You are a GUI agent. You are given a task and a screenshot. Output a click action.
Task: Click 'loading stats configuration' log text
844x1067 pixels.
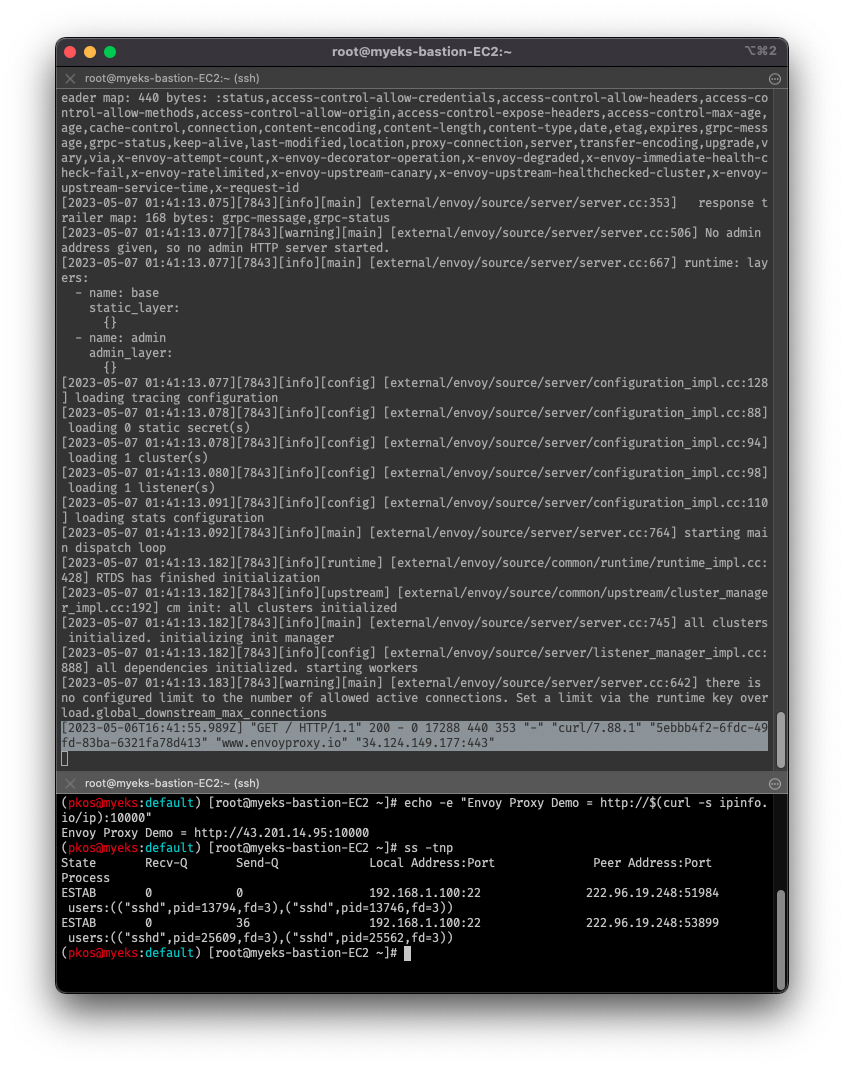[169, 518]
